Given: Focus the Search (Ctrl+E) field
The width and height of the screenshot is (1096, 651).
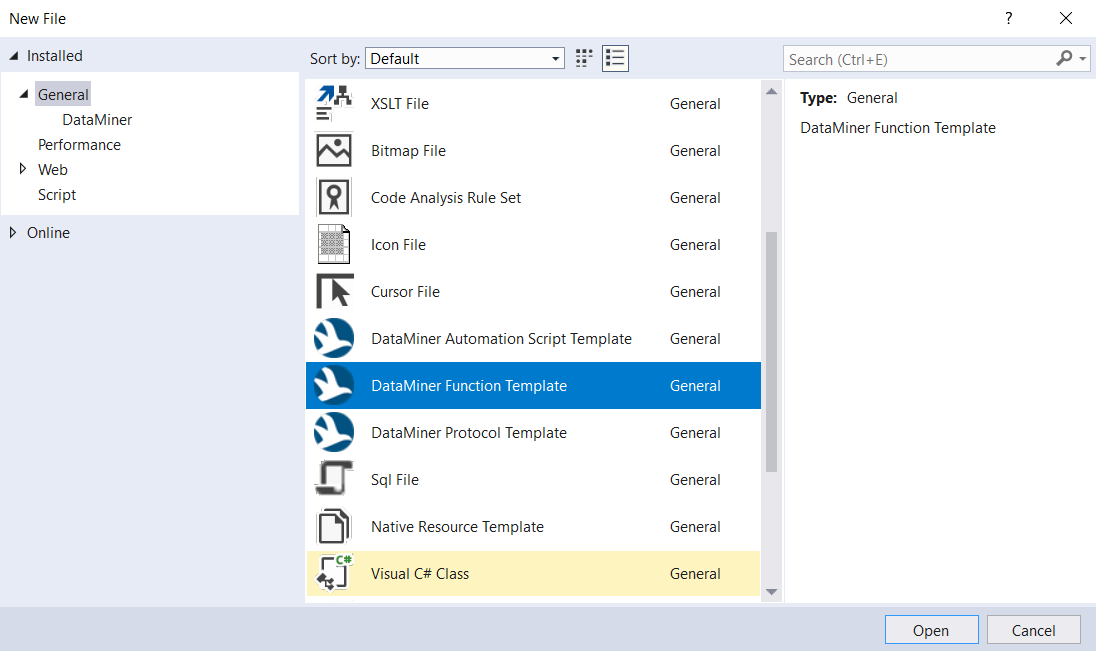Looking at the screenshot, I should pos(918,59).
